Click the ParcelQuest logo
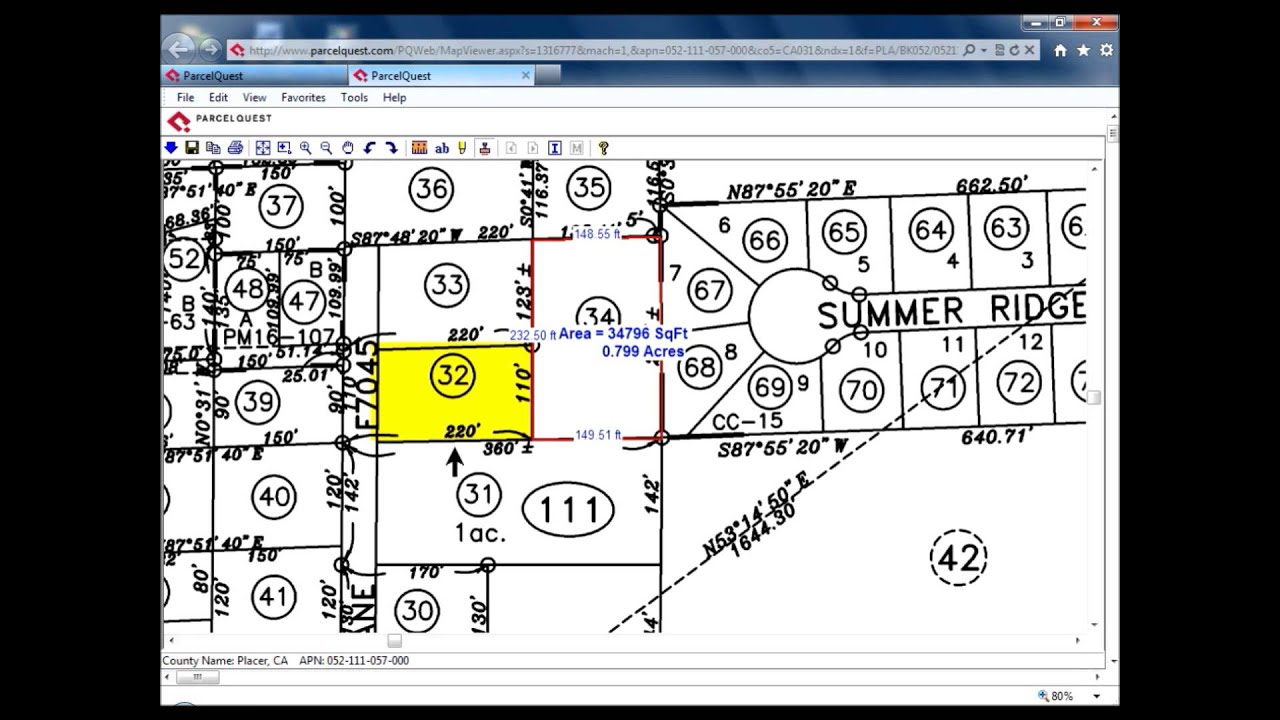Viewport: 1280px width, 720px height. (220, 121)
